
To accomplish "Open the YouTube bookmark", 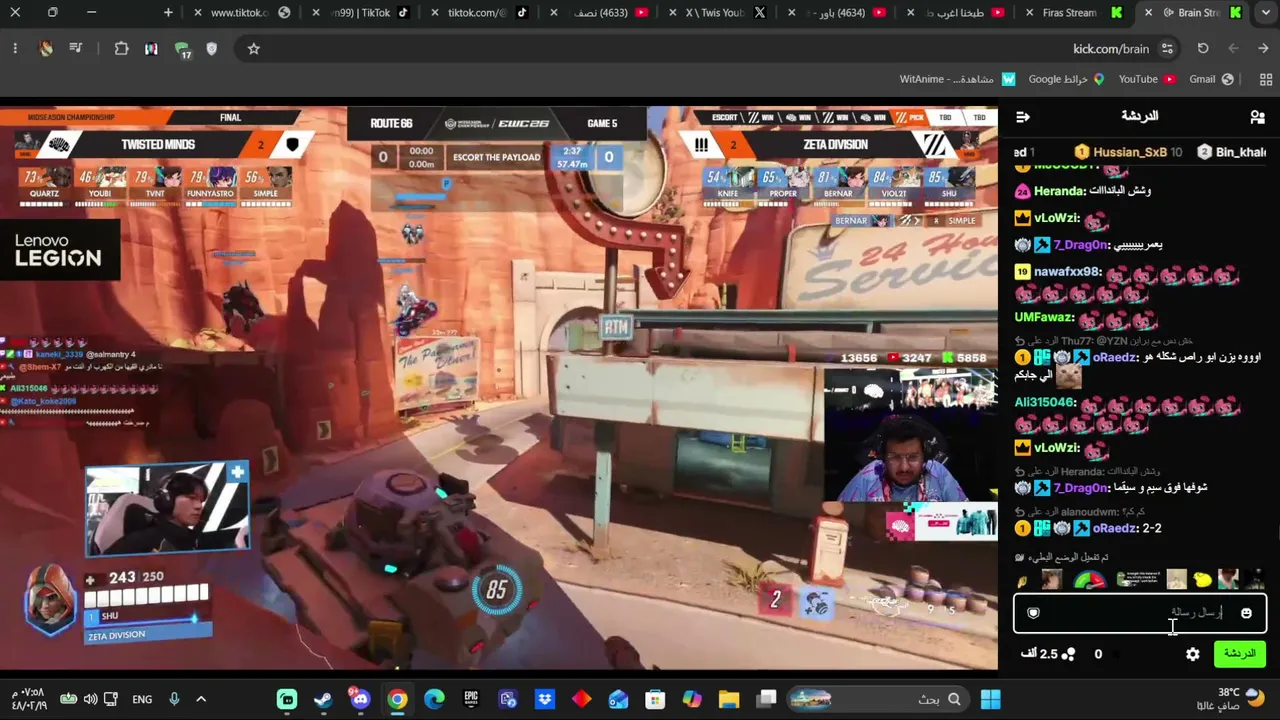I will [x=1146, y=79].
